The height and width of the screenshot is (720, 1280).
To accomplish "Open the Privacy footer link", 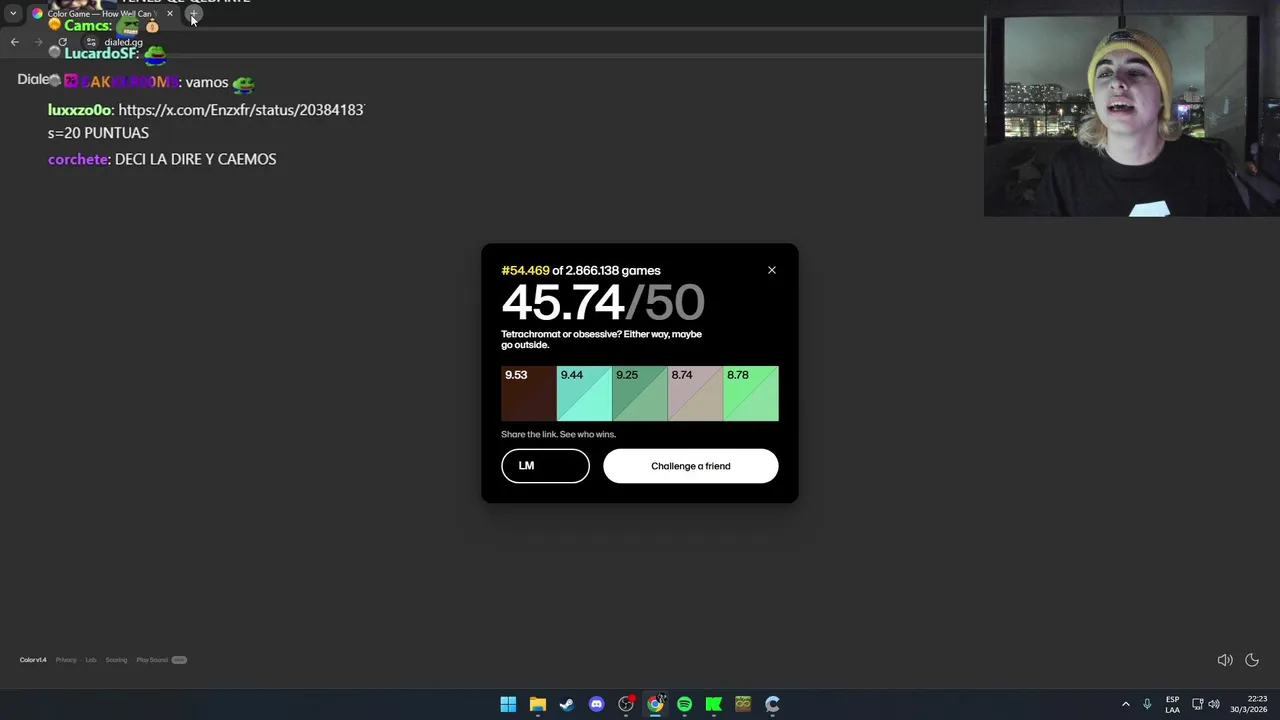I will 66,660.
